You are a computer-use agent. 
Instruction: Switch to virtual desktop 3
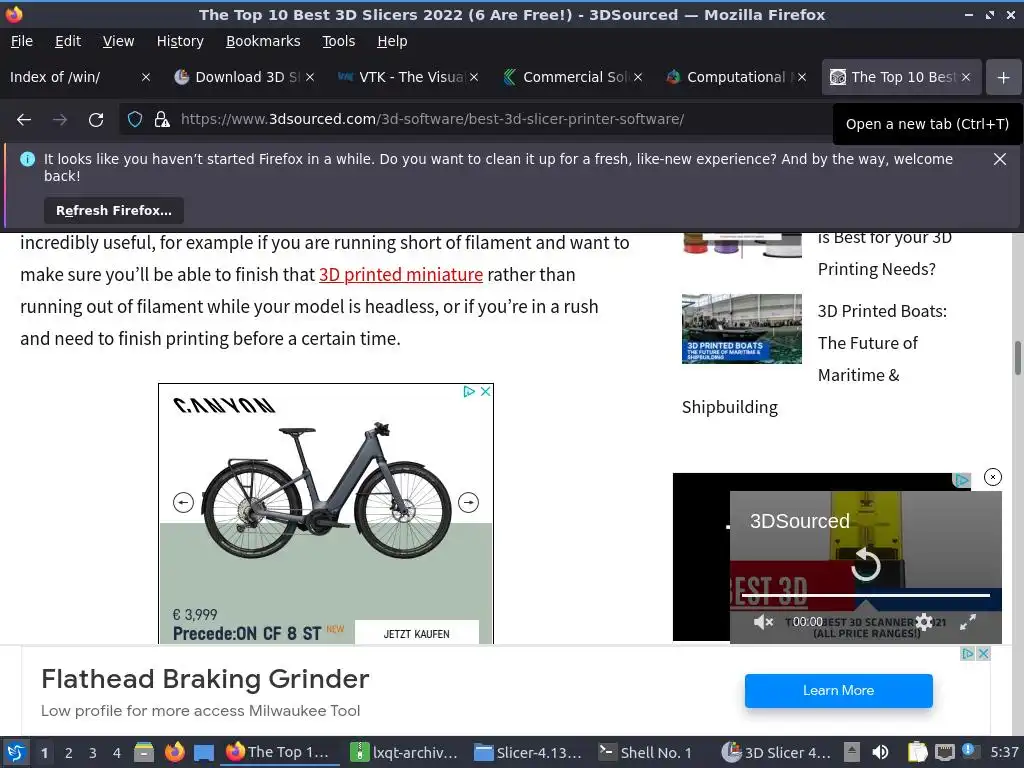tap(93, 753)
